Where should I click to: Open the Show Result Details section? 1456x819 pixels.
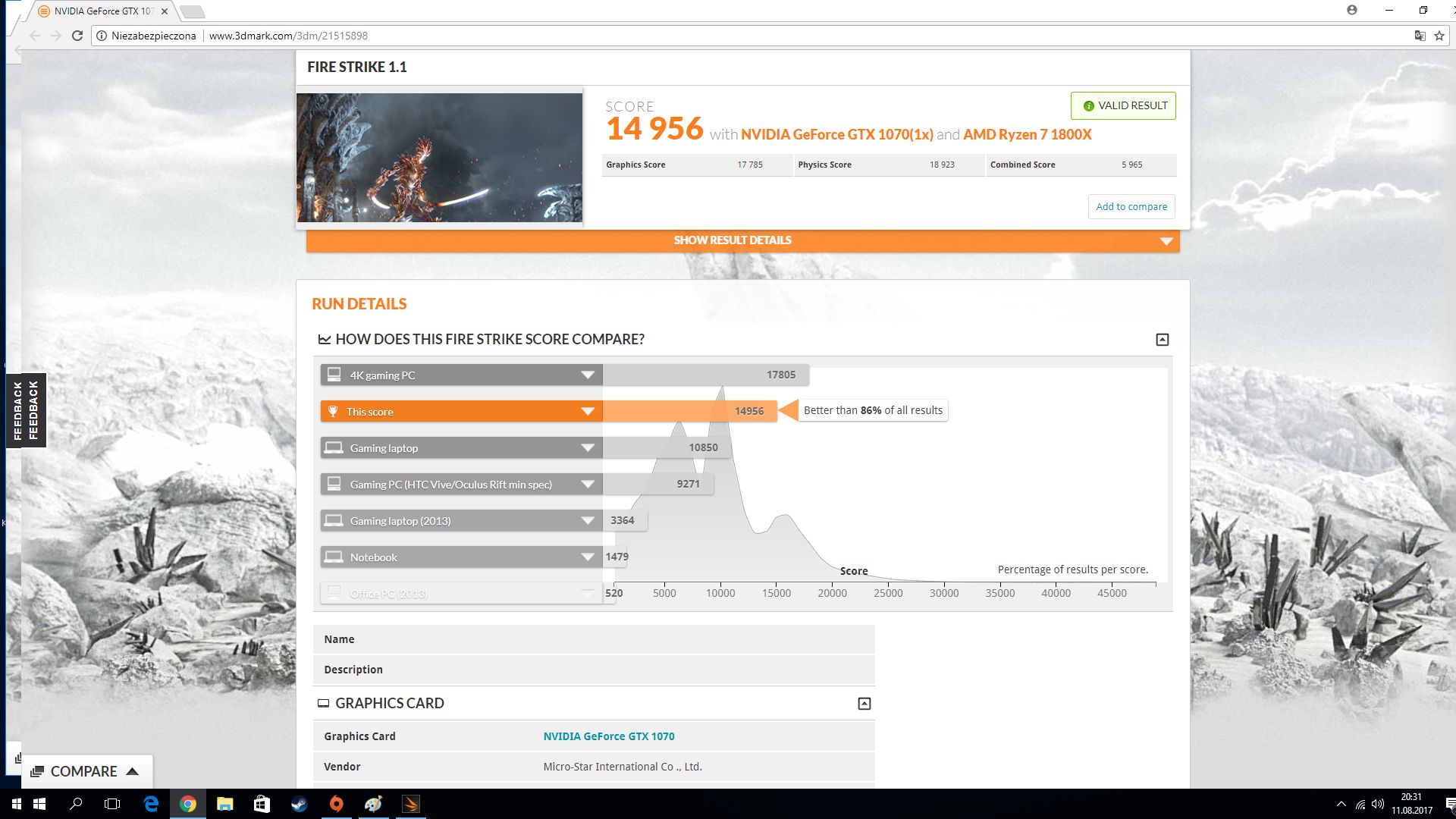[730, 240]
